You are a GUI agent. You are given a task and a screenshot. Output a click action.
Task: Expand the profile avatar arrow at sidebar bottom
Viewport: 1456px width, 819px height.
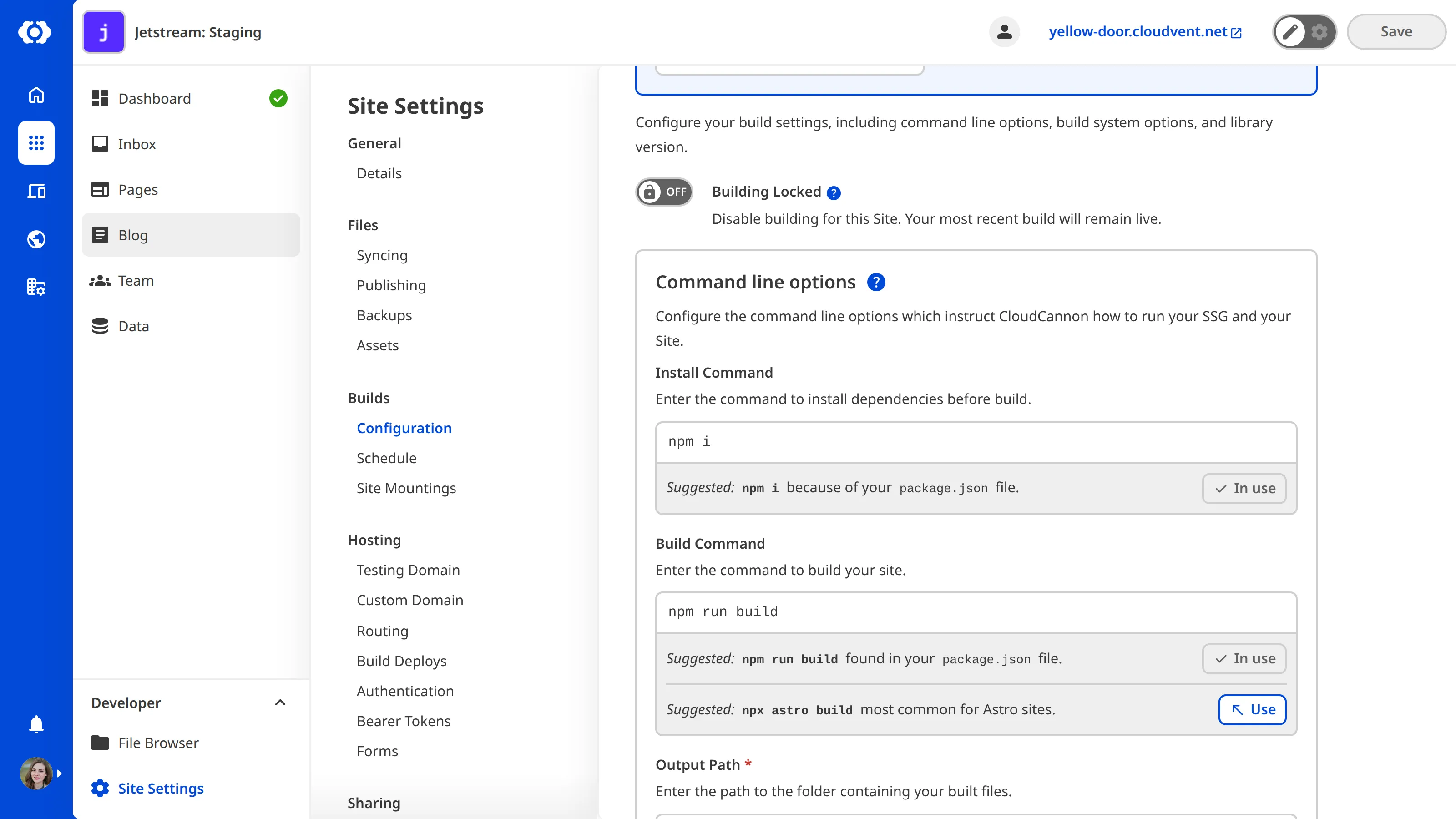pos(59,773)
